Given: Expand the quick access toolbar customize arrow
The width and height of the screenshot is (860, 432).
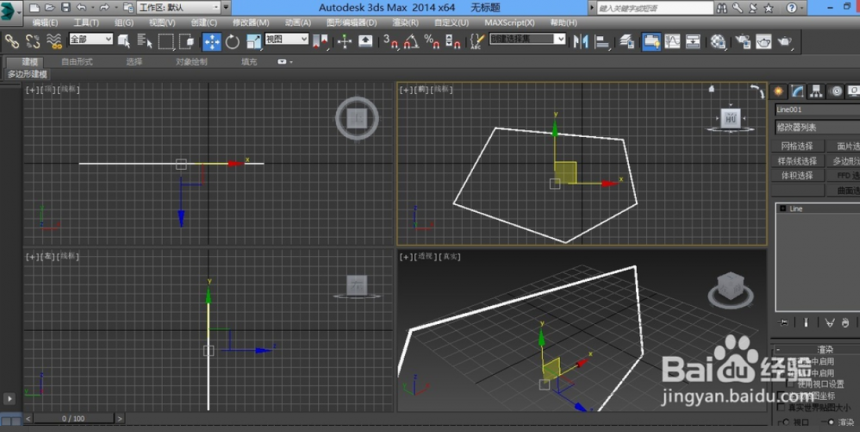Looking at the screenshot, I should click(x=225, y=8).
